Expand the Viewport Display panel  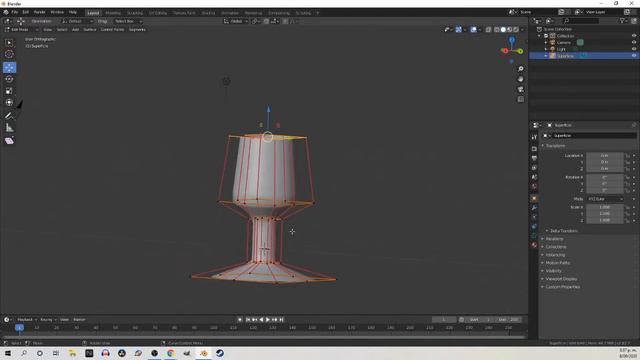click(x=561, y=279)
